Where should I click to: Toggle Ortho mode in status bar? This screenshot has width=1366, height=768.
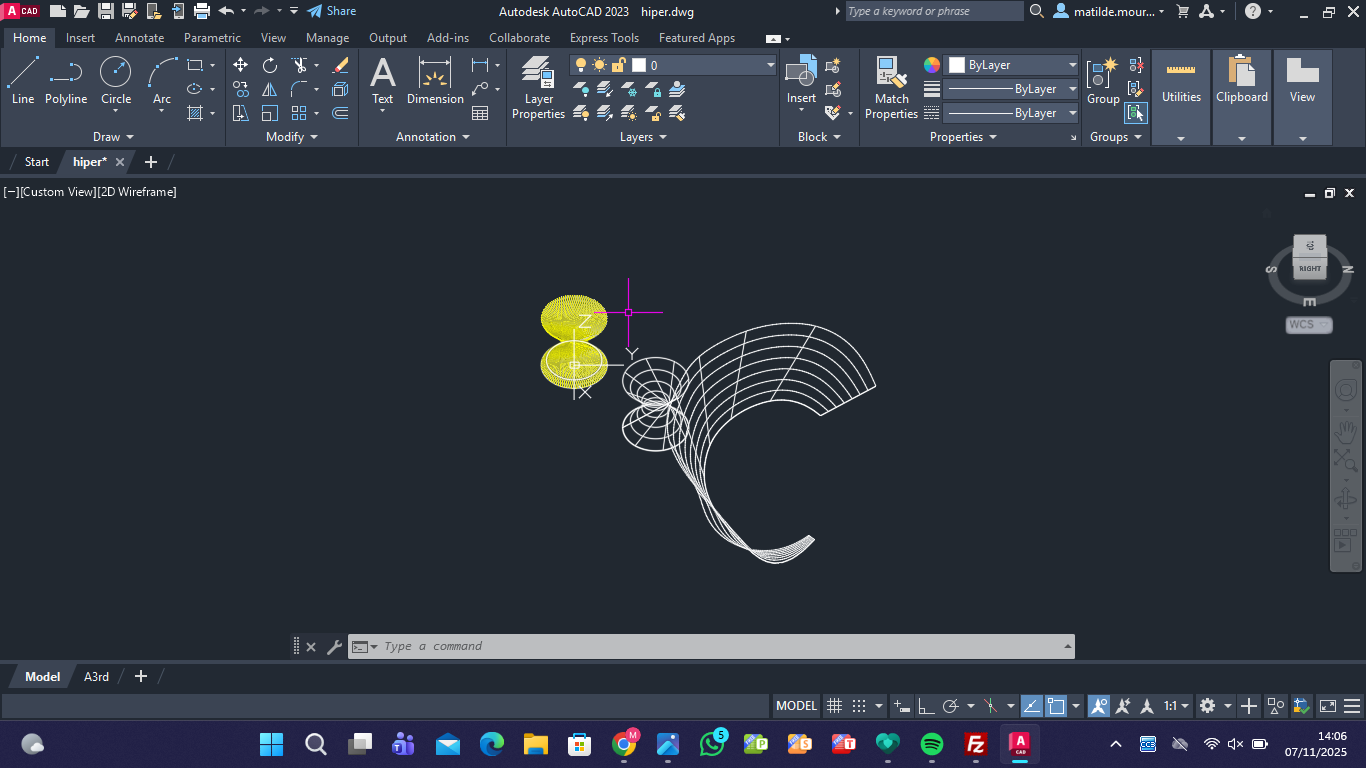(925, 706)
